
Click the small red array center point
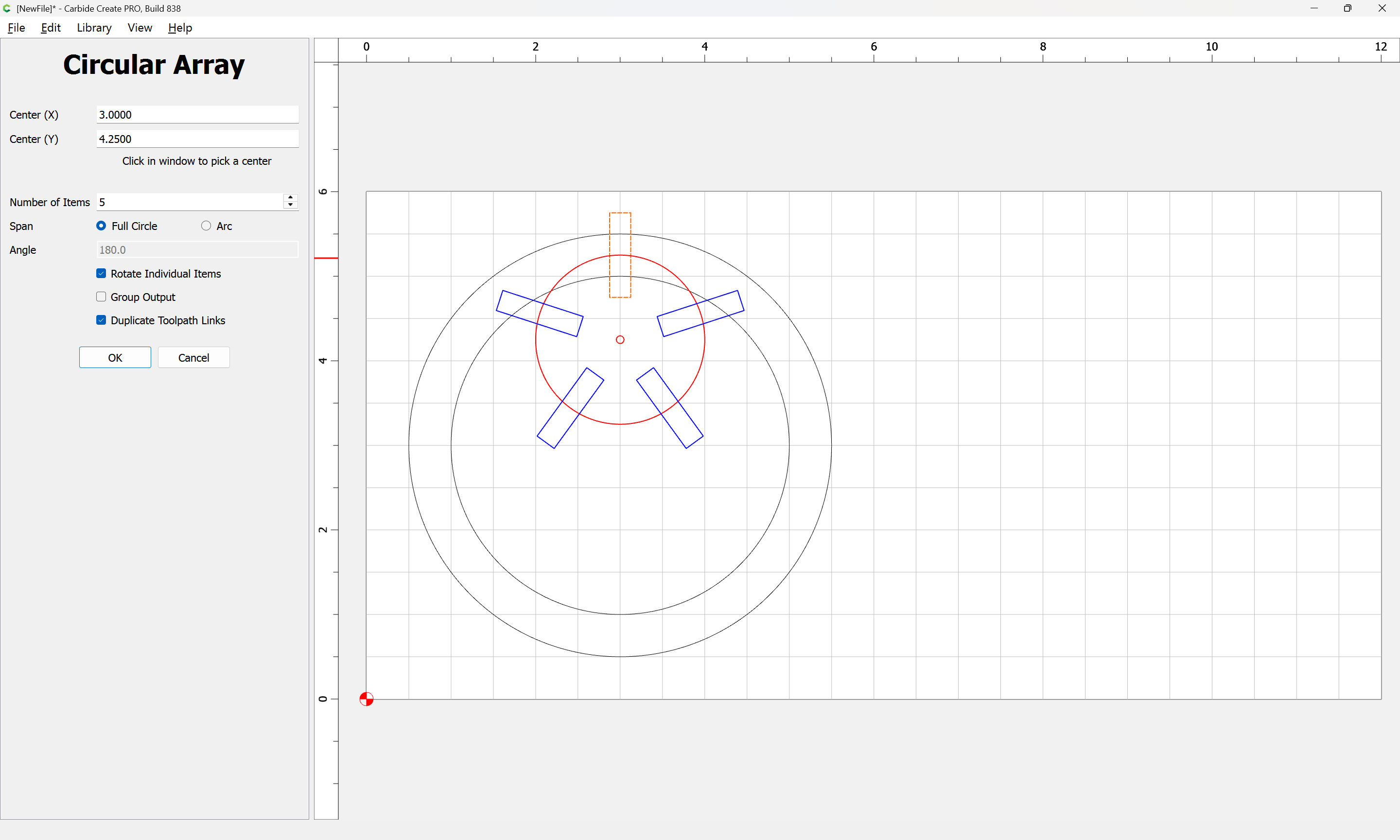[620, 340]
